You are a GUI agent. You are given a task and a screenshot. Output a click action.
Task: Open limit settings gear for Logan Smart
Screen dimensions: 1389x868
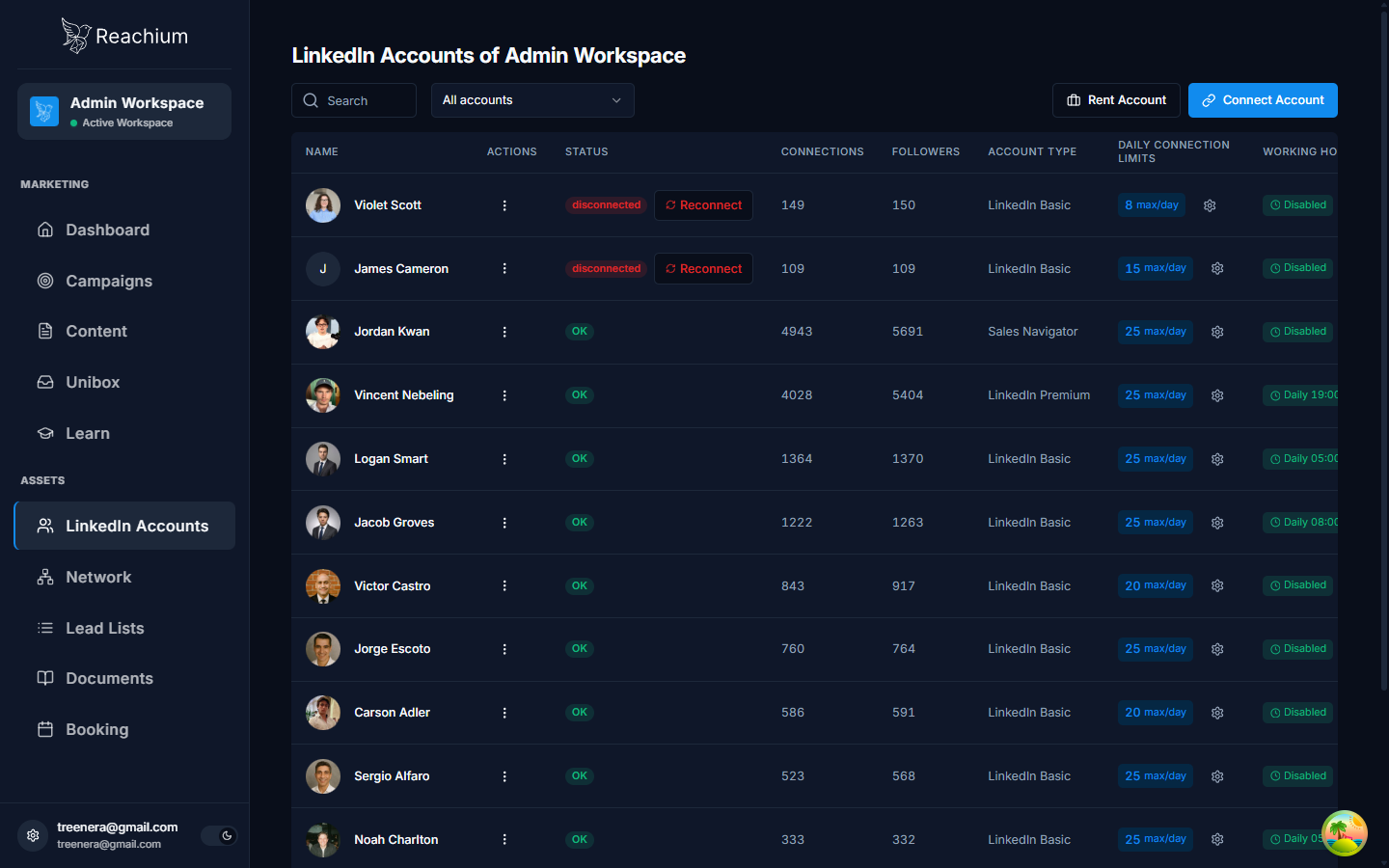(1217, 459)
